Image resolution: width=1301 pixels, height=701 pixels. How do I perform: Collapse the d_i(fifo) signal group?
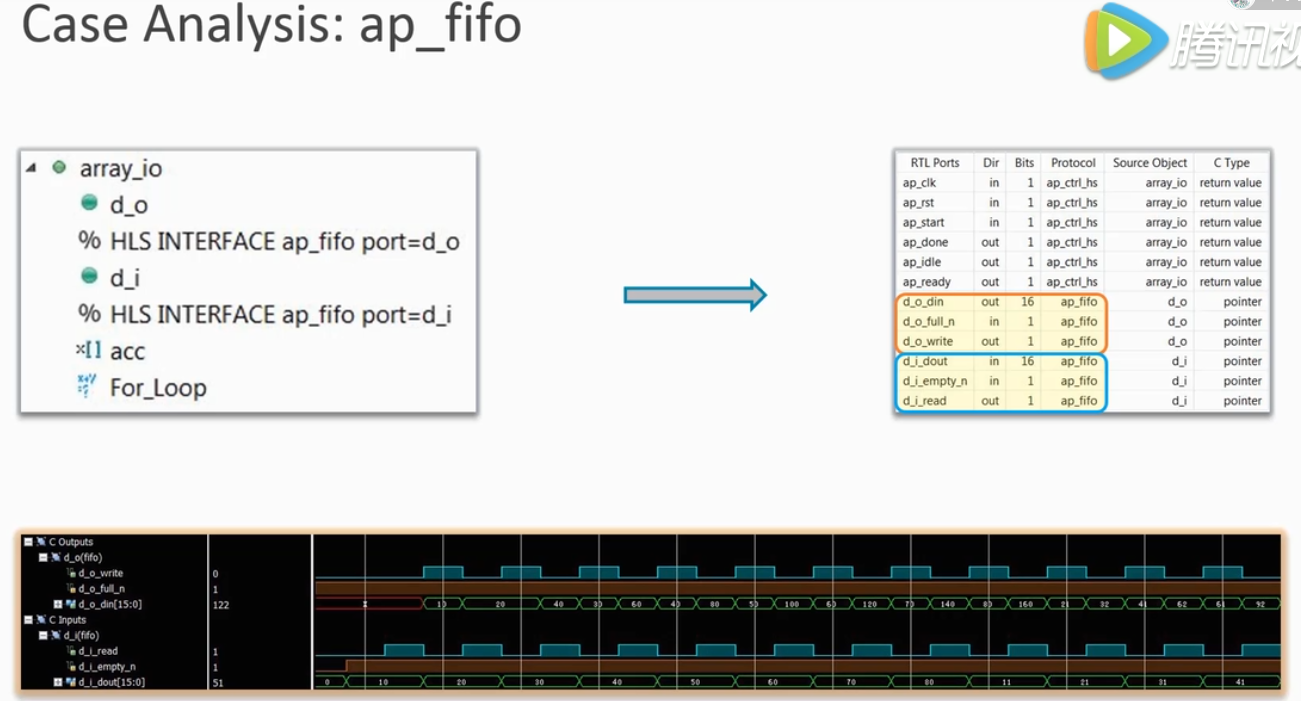point(43,635)
